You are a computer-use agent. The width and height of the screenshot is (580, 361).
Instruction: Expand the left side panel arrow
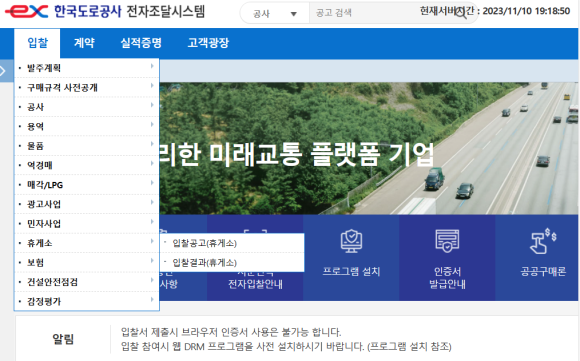click(x=3, y=71)
